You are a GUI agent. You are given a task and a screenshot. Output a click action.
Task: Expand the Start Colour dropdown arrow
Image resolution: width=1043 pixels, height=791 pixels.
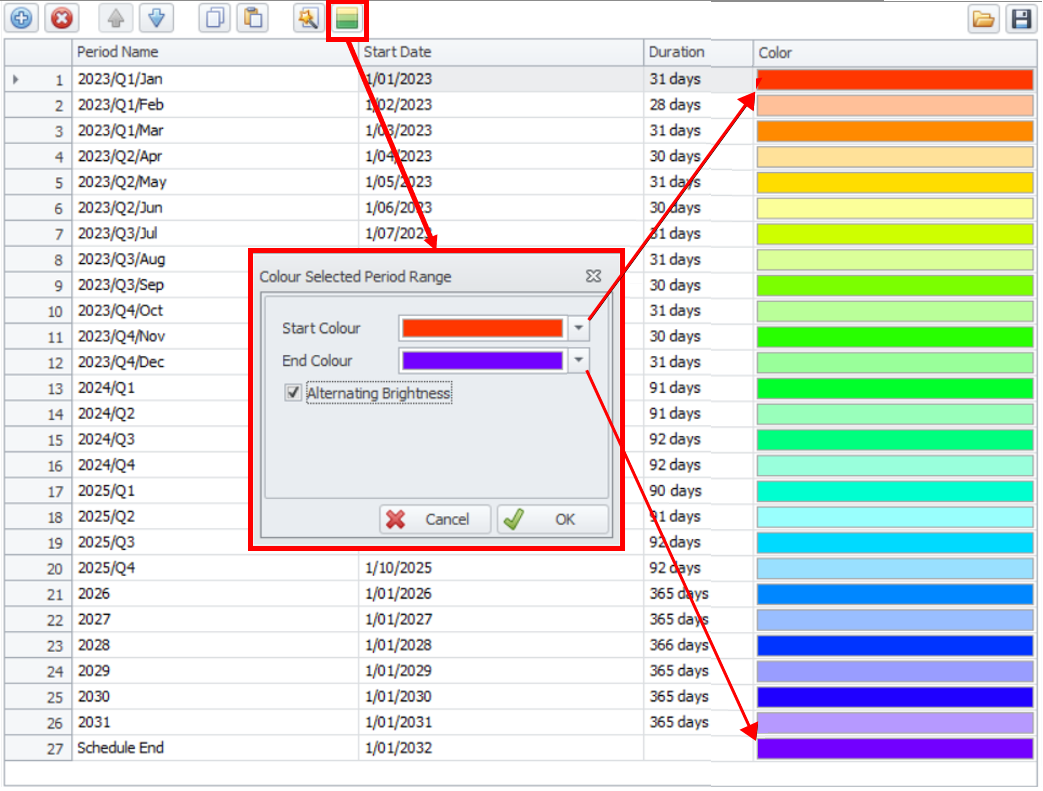pyautogui.click(x=578, y=328)
